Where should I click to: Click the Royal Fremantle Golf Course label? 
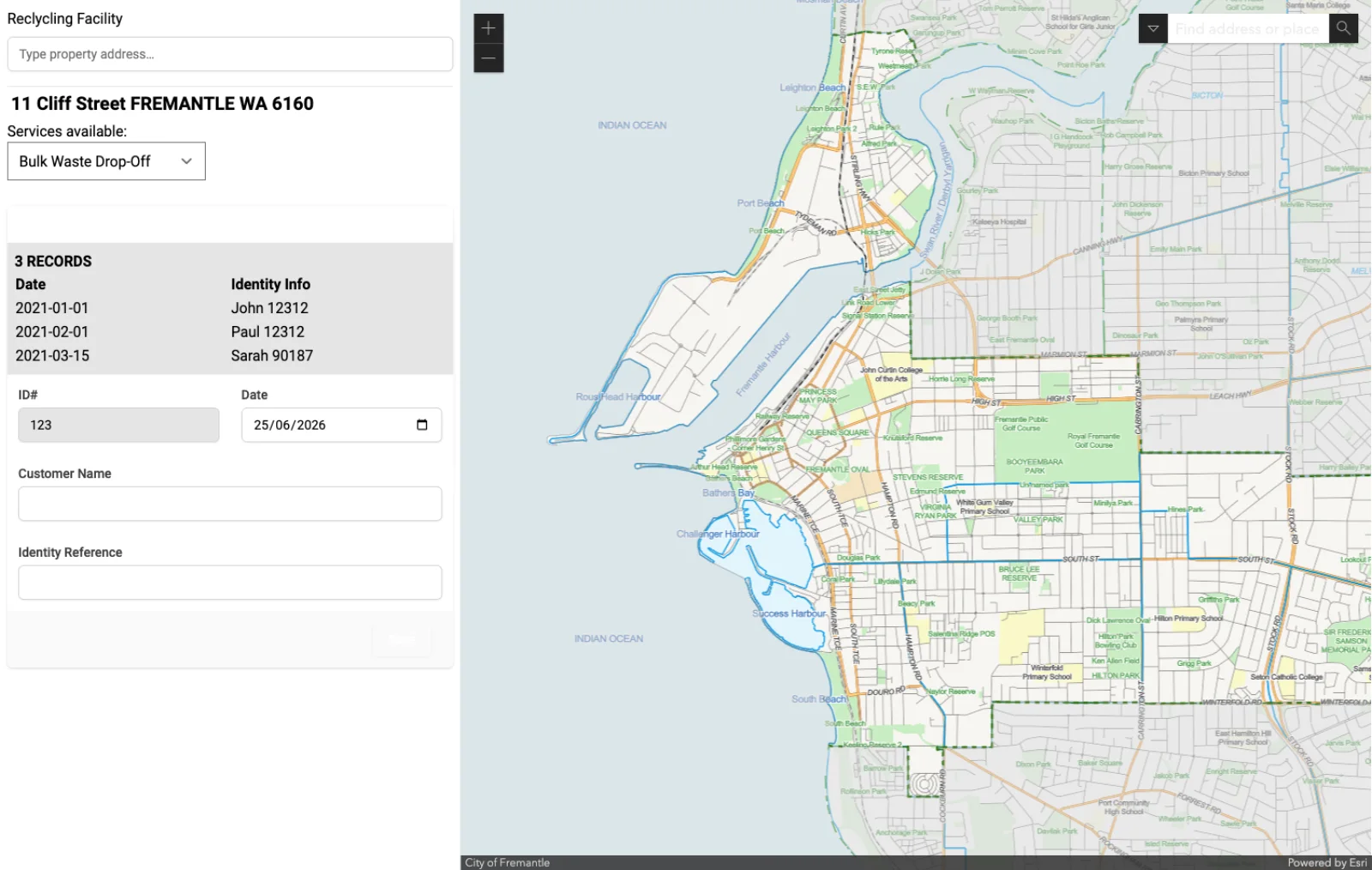point(1093,440)
